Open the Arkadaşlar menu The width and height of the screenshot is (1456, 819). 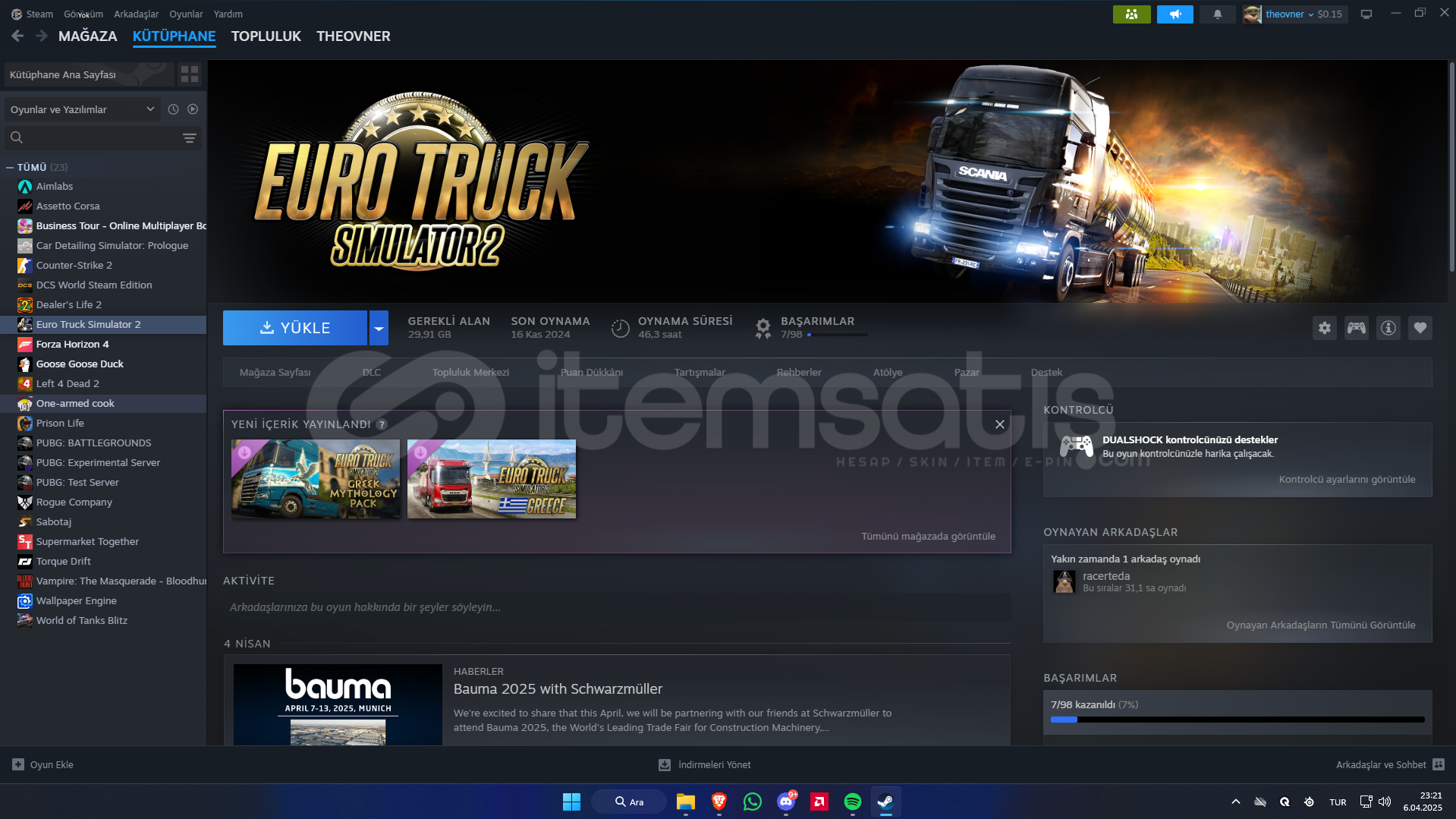(137, 14)
